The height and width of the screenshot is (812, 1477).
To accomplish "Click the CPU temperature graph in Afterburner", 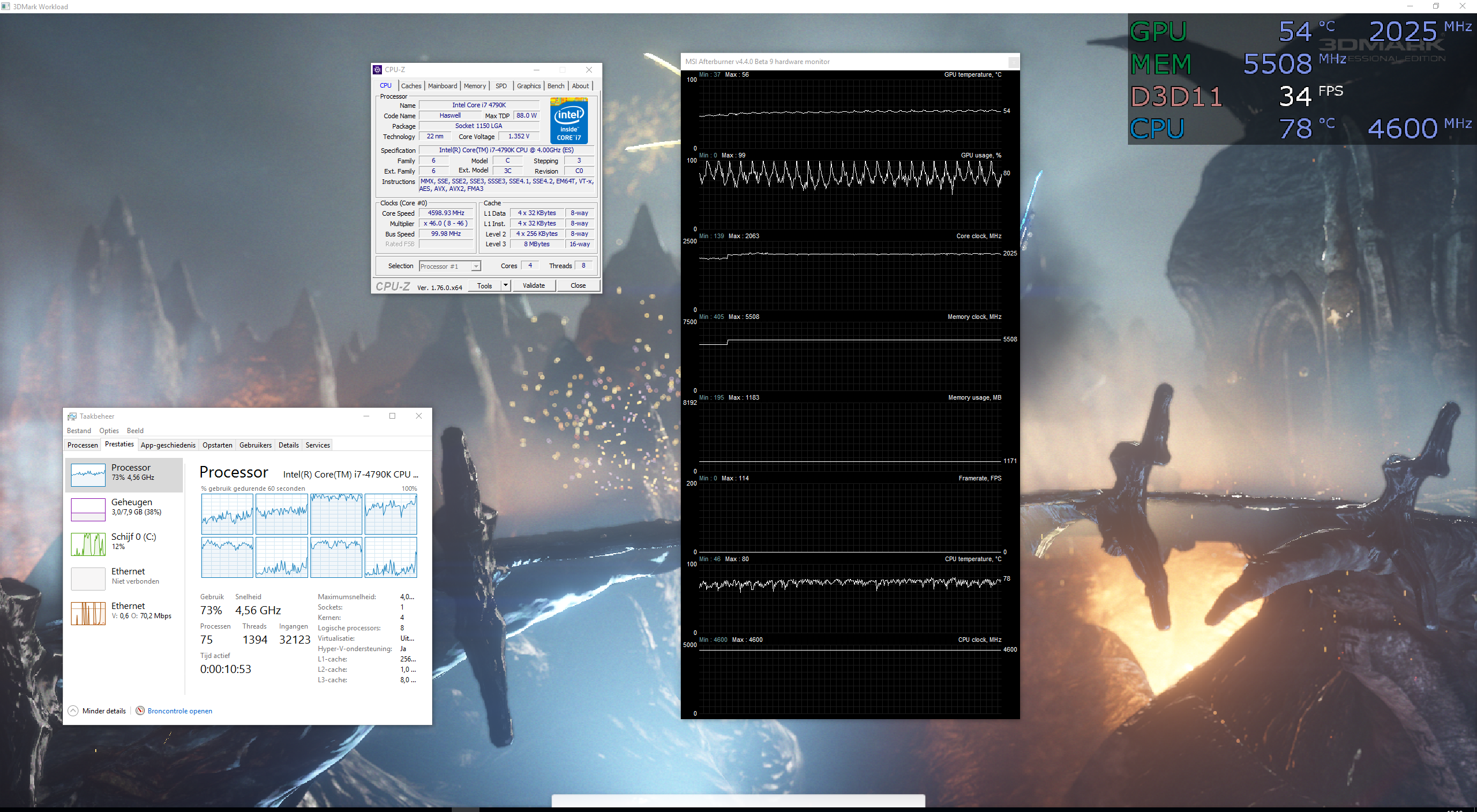I will [850, 599].
